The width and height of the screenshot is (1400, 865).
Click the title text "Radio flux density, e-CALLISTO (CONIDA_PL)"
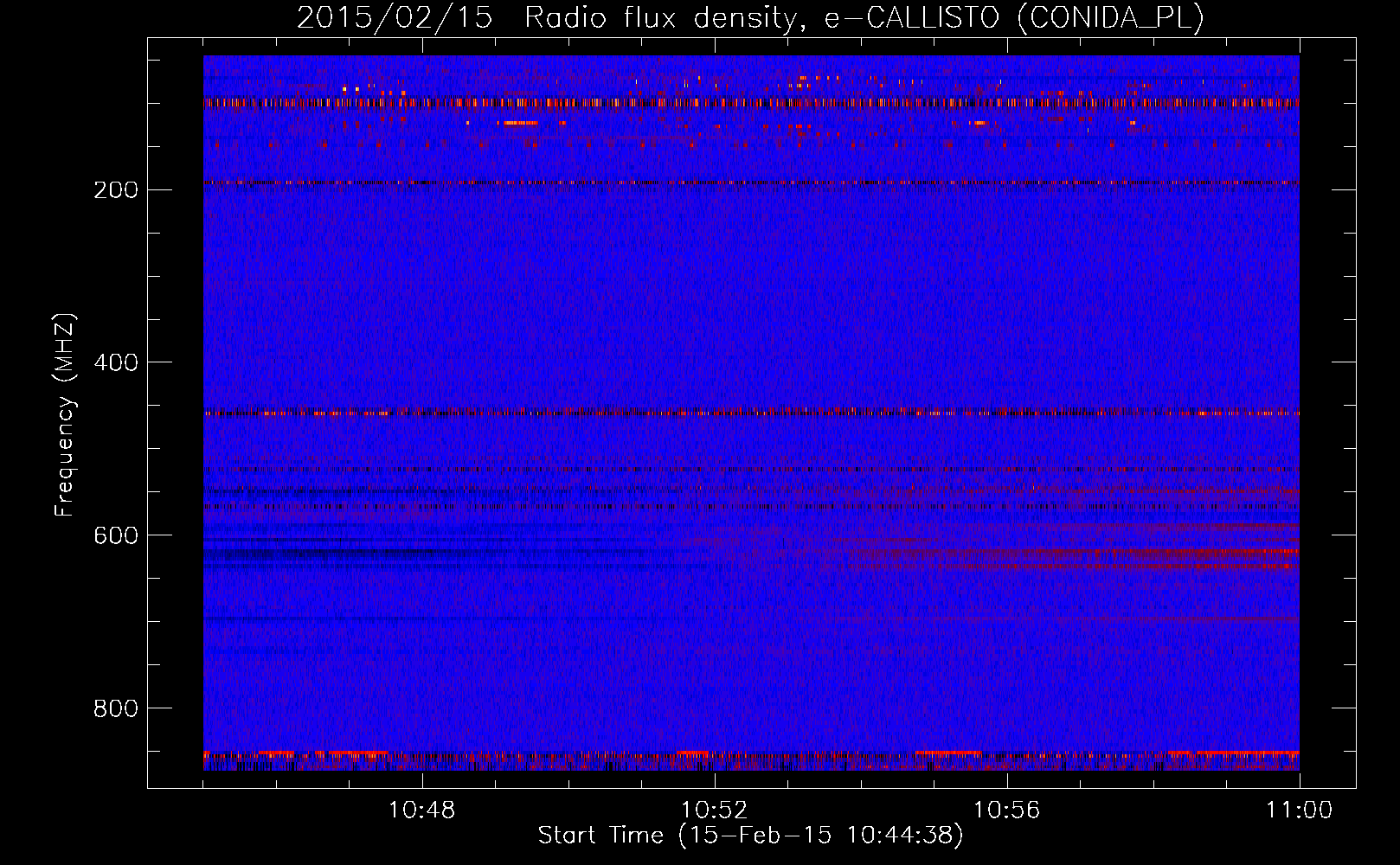tap(864, 18)
